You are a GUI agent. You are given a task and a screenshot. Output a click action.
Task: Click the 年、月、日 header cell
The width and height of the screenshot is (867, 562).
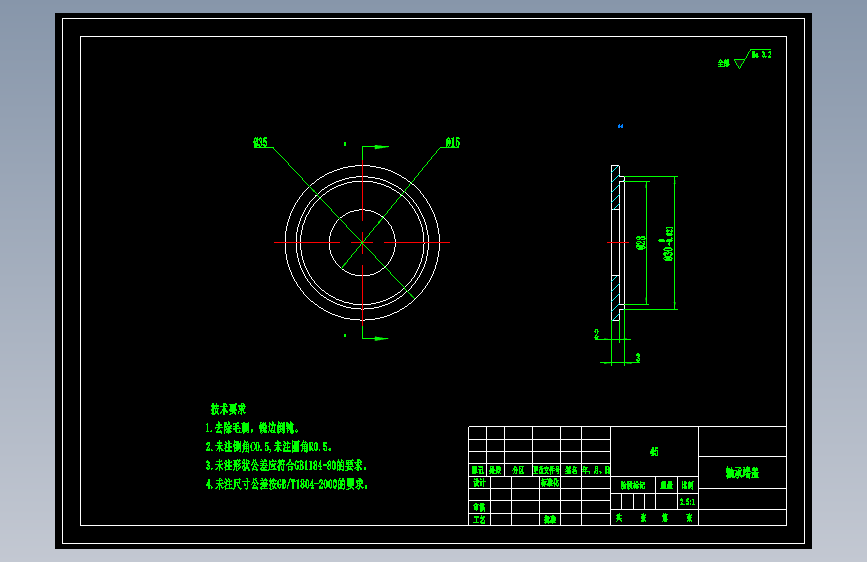click(x=596, y=470)
